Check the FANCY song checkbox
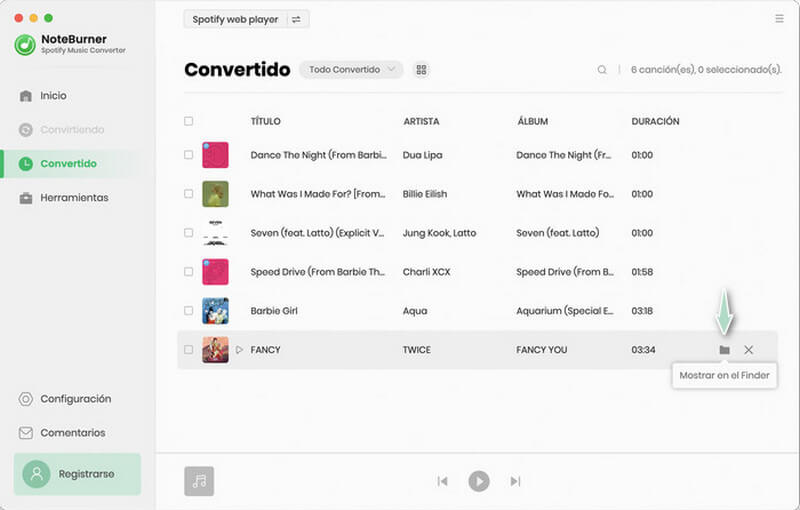 pos(188,349)
